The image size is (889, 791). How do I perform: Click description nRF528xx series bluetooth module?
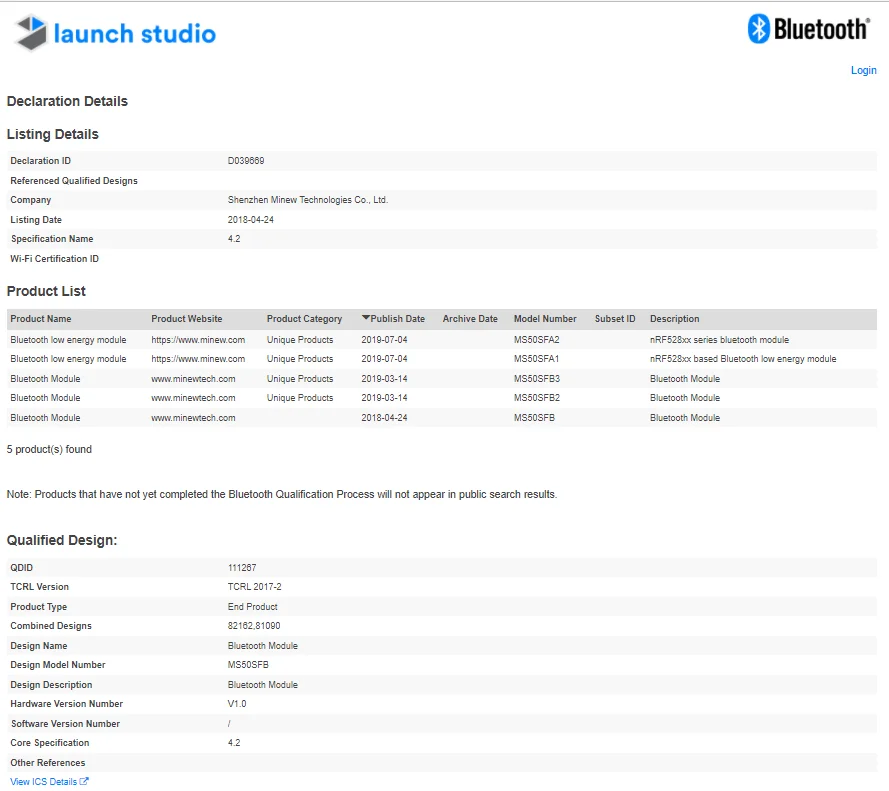pos(719,340)
